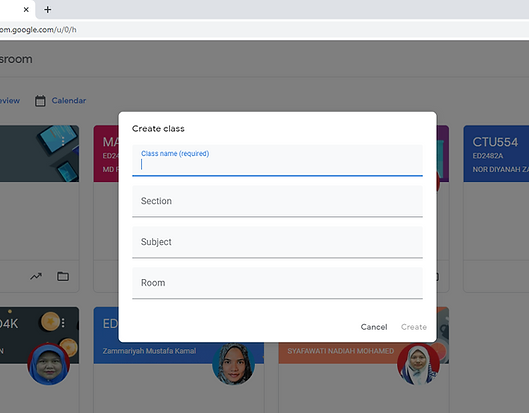529x413 pixels.
Task: Click the Room input field
Action: point(277,283)
